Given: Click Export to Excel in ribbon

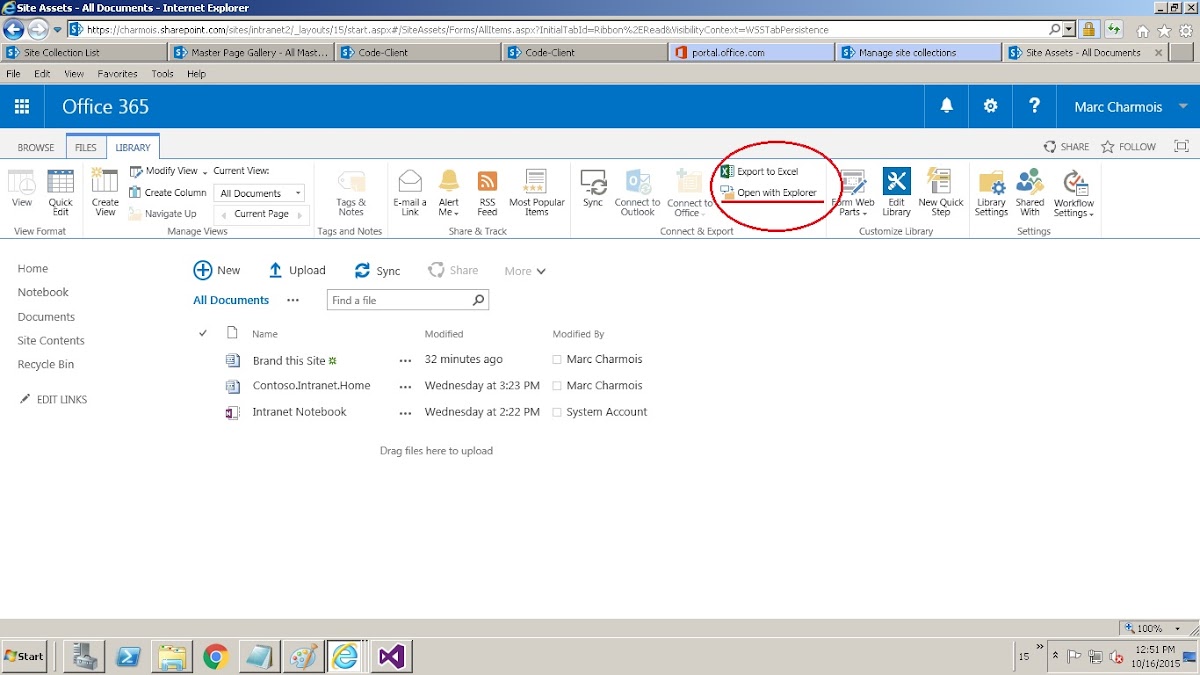Looking at the screenshot, I should pyautogui.click(x=759, y=172).
